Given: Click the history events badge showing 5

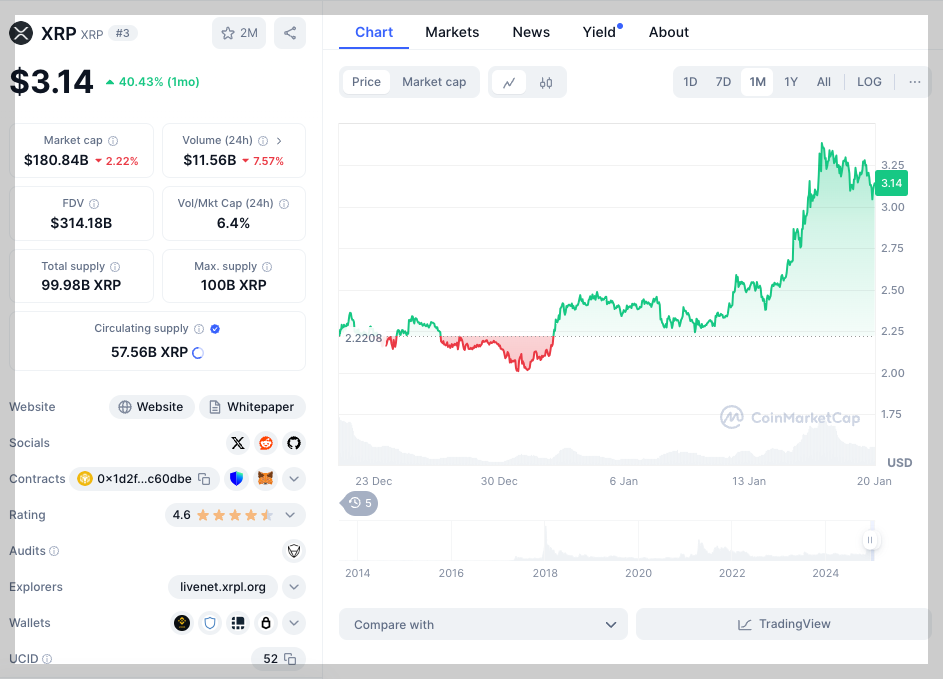Looking at the screenshot, I should click(x=360, y=503).
